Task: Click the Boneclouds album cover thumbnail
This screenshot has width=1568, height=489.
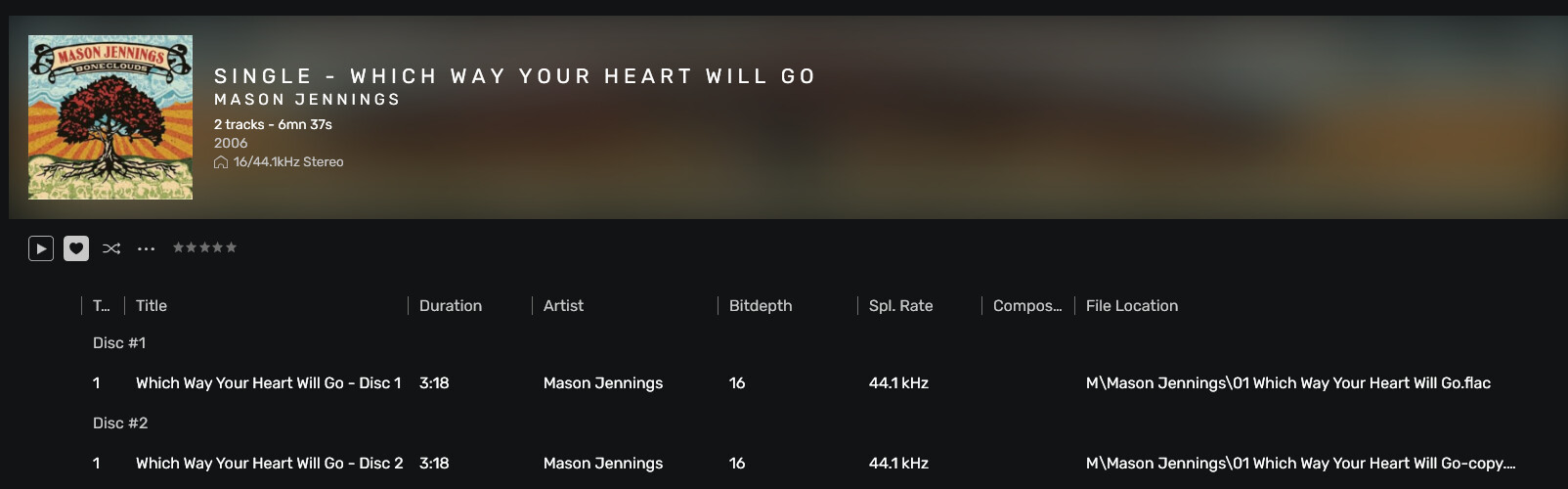Action: [x=110, y=117]
